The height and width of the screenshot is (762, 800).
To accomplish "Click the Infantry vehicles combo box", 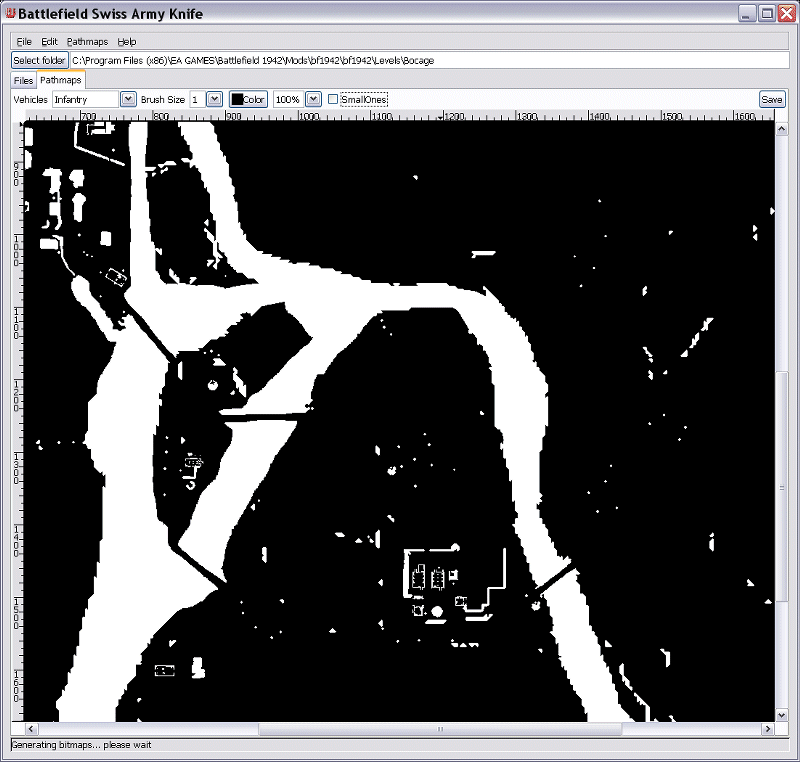I will click(86, 99).
